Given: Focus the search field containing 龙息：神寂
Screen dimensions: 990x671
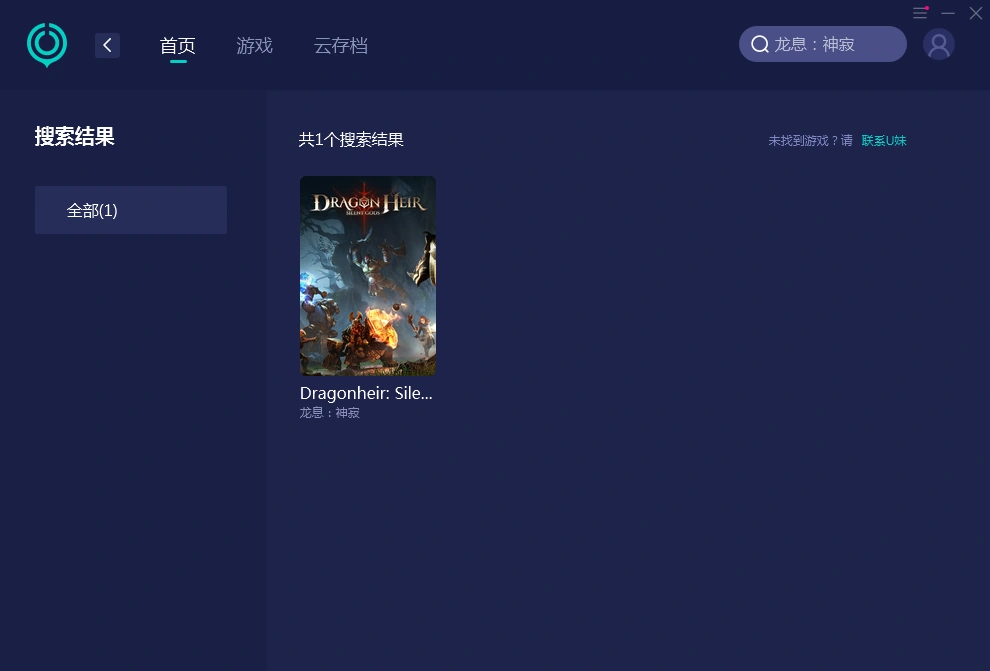Looking at the screenshot, I should (x=823, y=44).
